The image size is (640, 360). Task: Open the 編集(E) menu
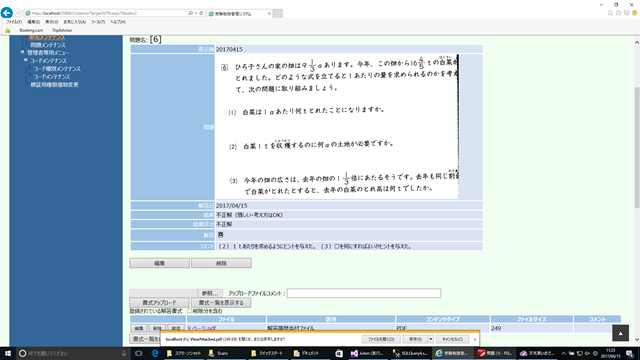[x=33, y=22]
